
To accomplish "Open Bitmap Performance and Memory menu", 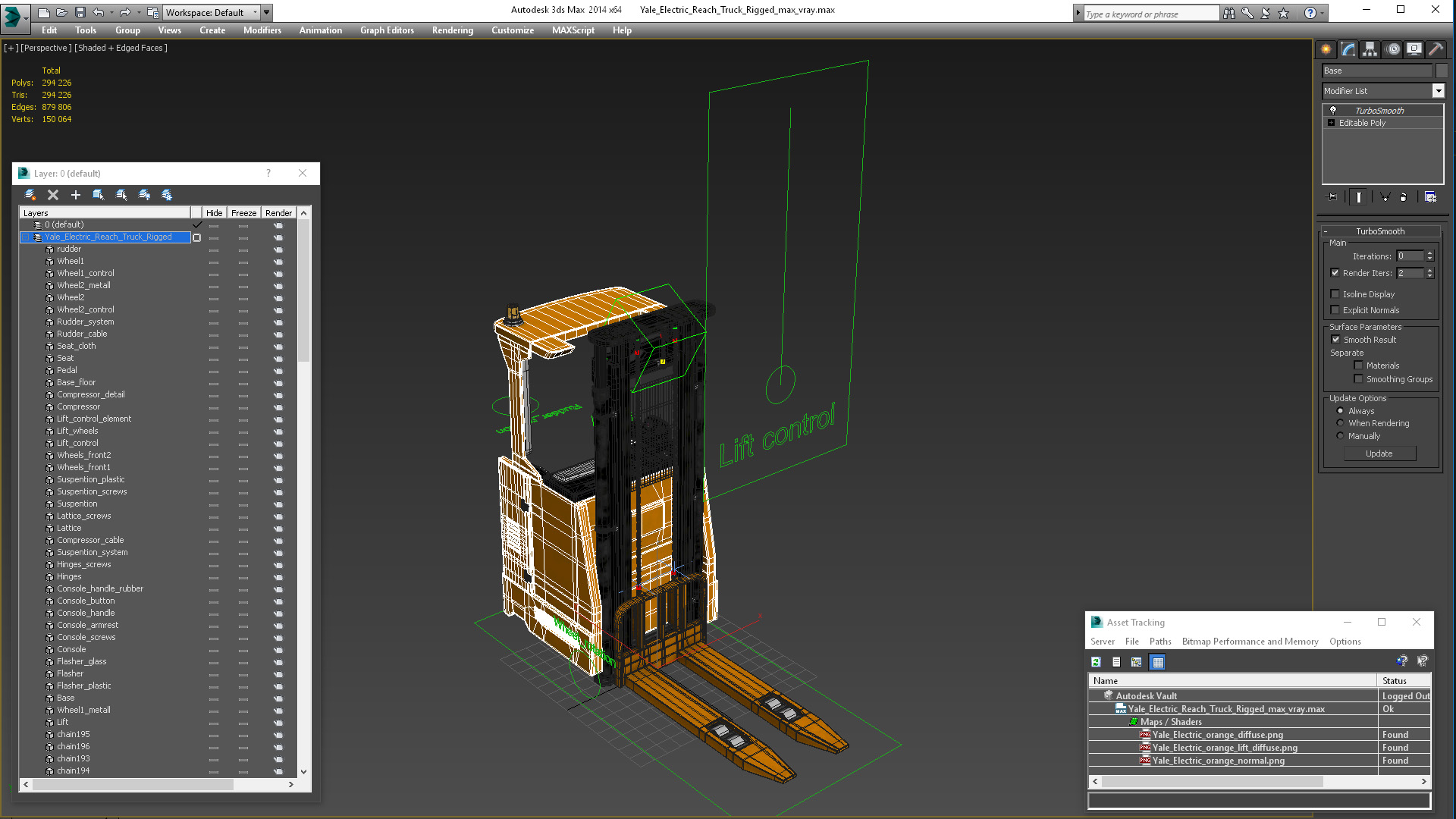I will (1250, 642).
